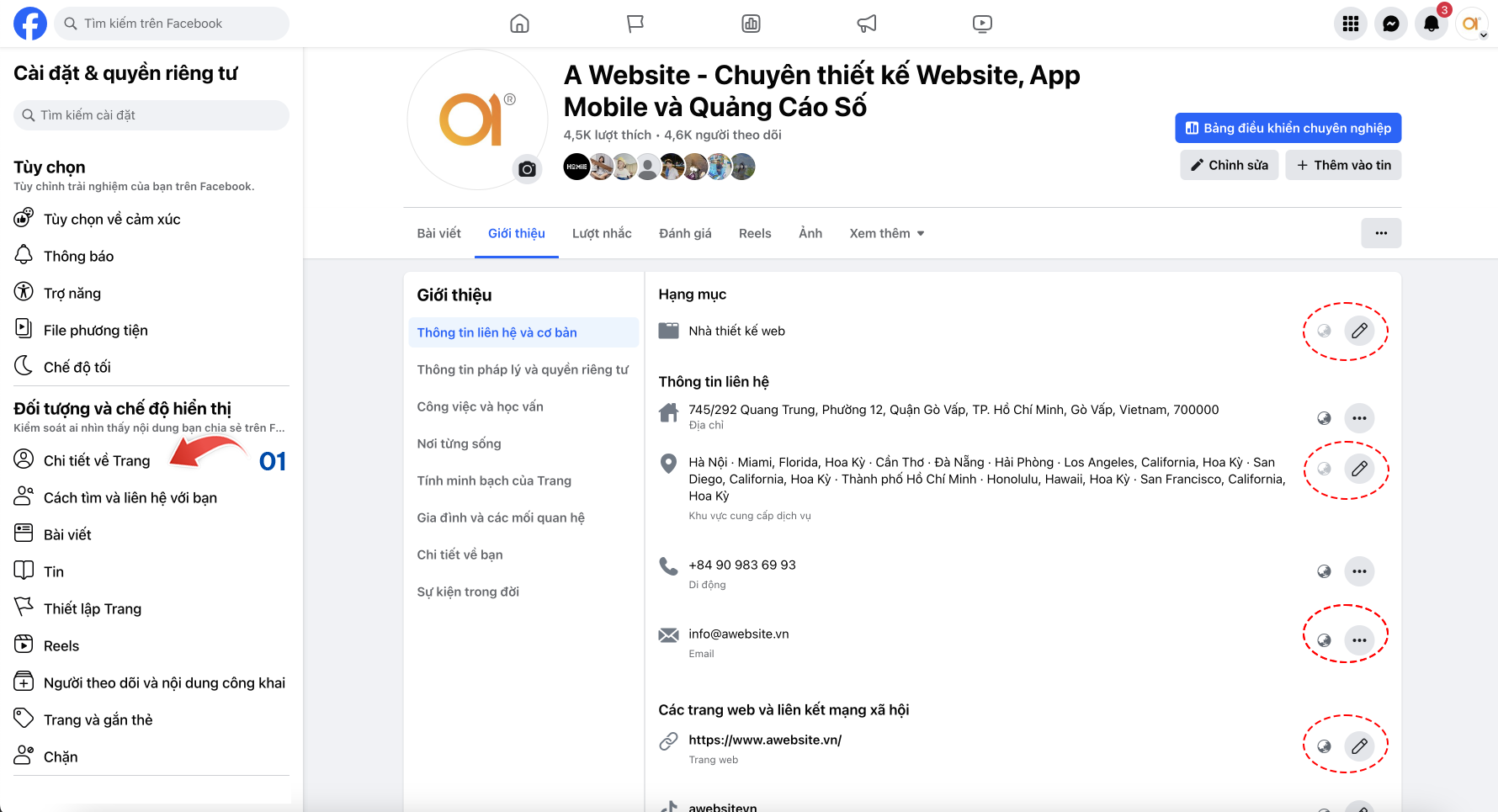The width and height of the screenshot is (1498, 812).
Task: Open the https://www.awebsite.vn/ link
Action: coord(765,740)
